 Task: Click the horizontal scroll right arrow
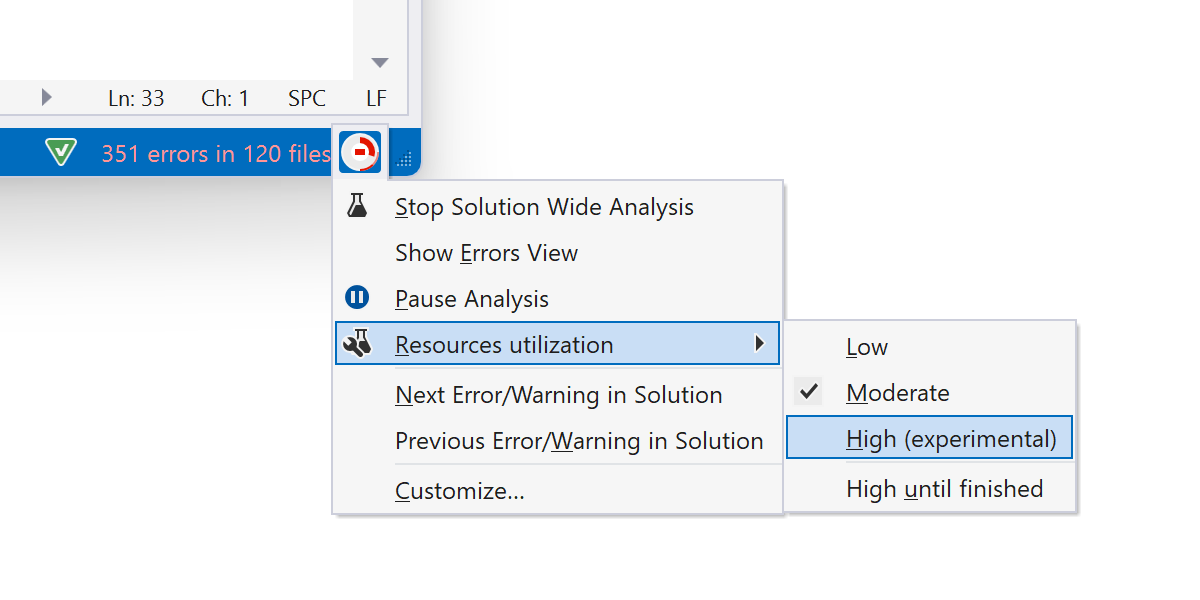46,98
